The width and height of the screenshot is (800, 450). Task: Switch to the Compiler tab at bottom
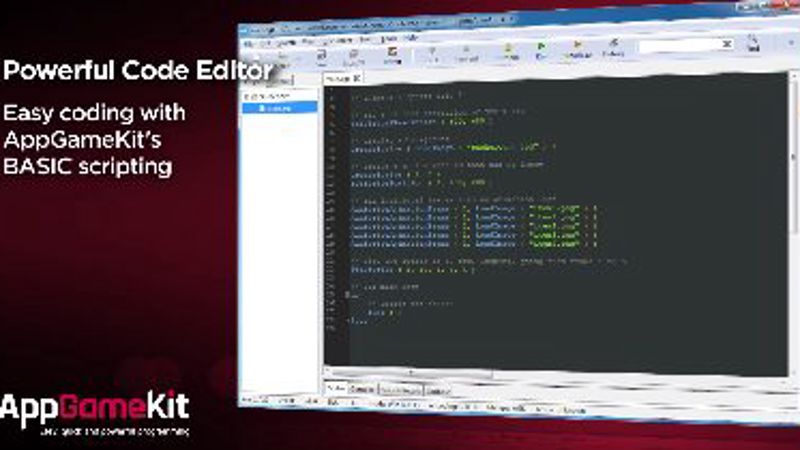pos(362,389)
